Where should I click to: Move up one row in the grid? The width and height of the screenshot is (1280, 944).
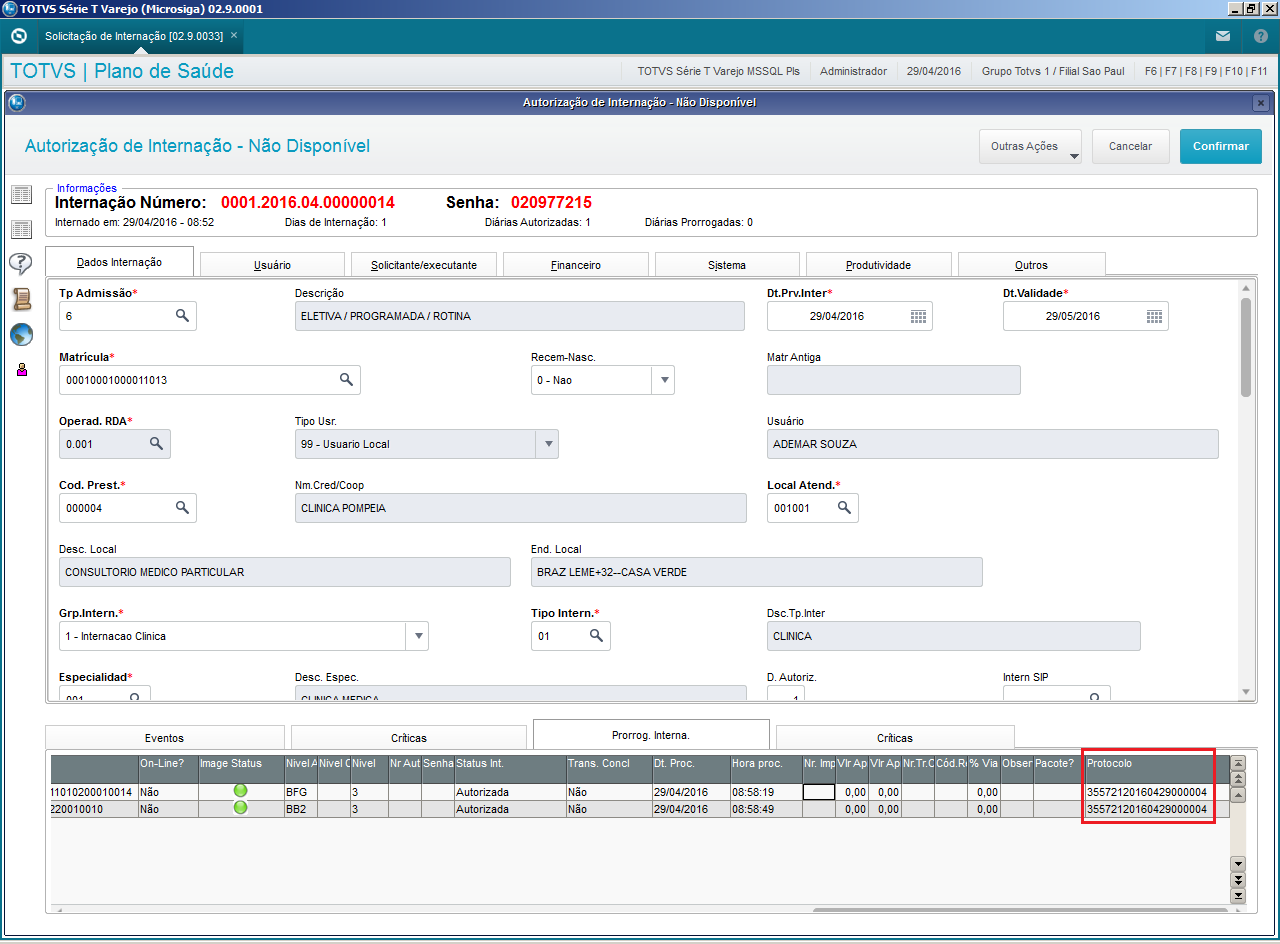[x=1238, y=795]
